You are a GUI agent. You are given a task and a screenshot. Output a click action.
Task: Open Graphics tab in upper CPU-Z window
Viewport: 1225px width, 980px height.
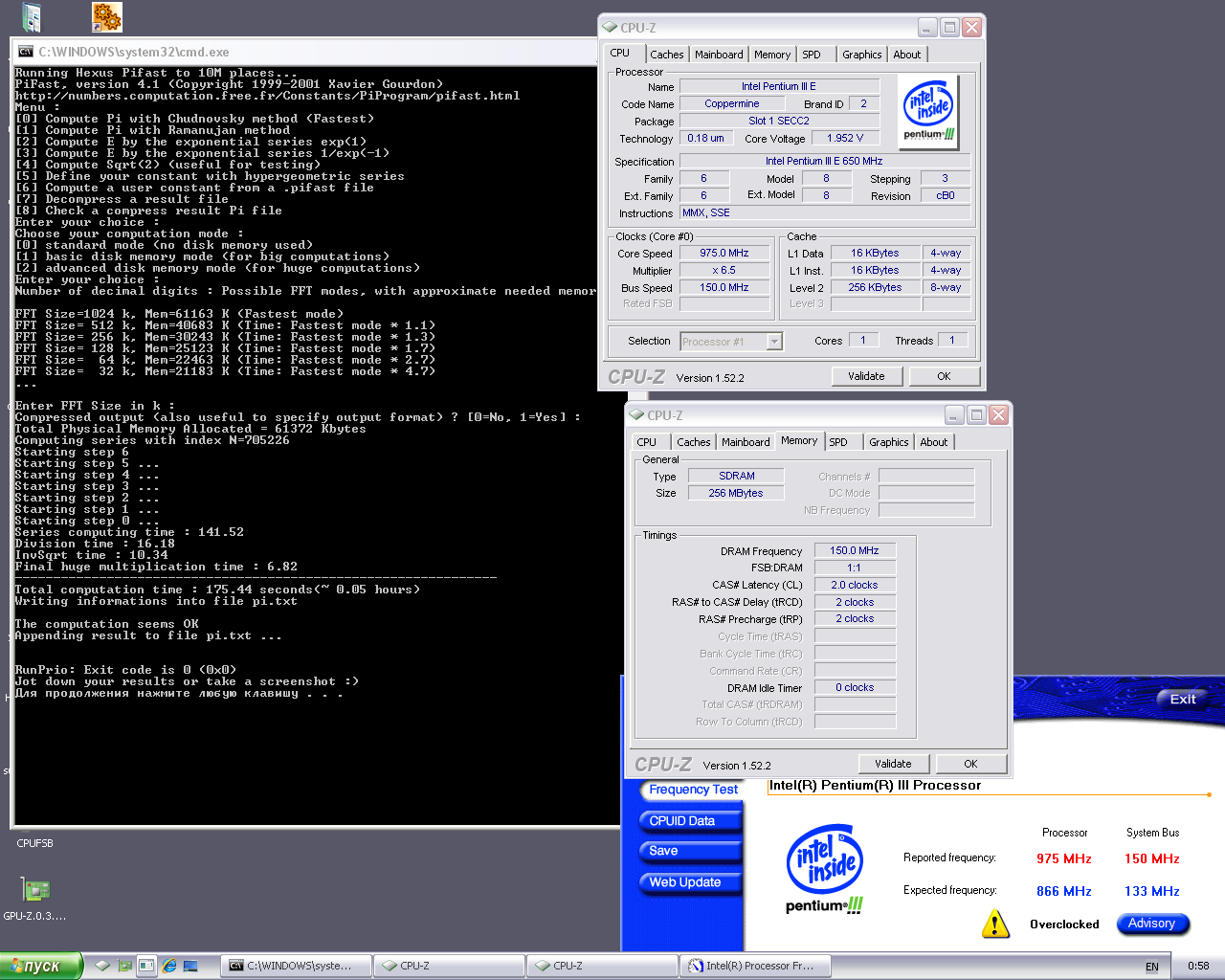tap(862, 56)
